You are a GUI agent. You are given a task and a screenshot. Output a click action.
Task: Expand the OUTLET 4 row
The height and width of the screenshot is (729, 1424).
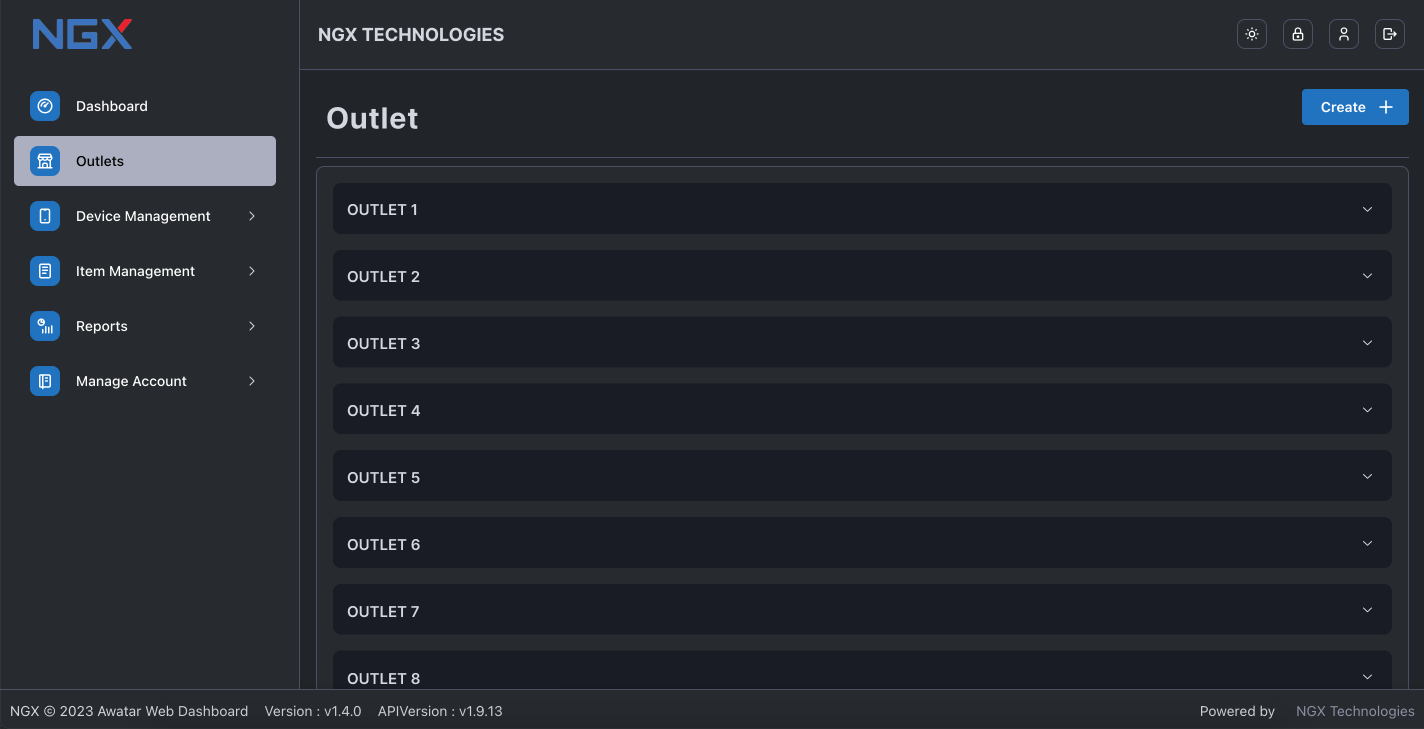tap(862, 409)
